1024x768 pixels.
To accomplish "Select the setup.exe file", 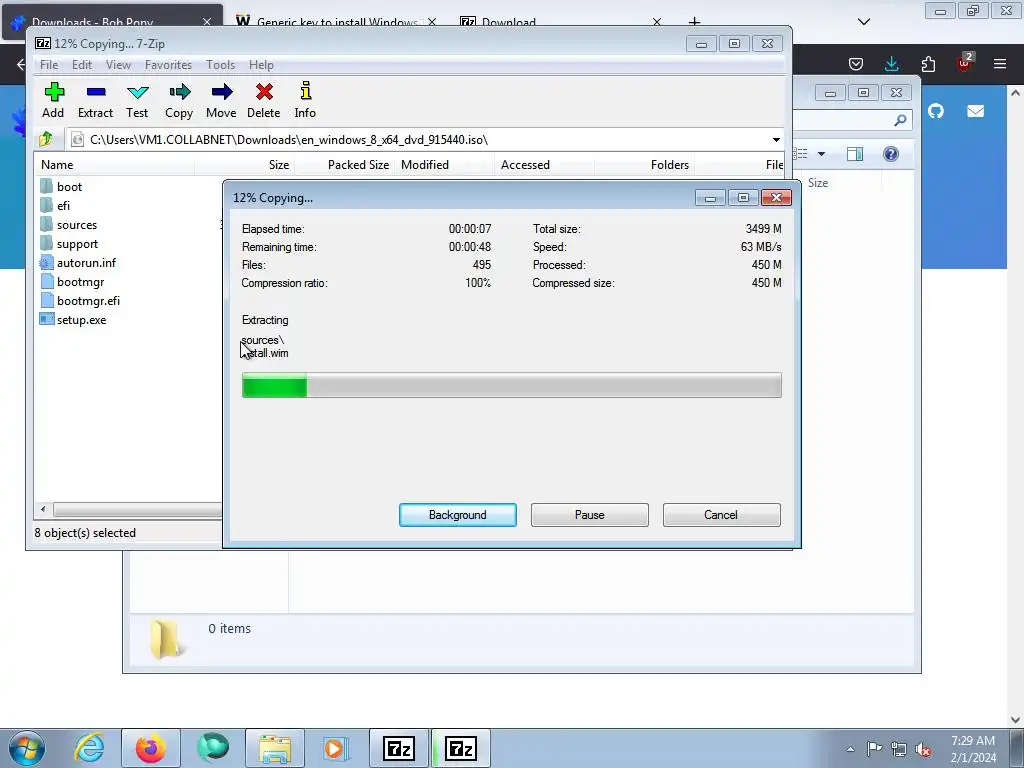I will (x=73, y=319).
